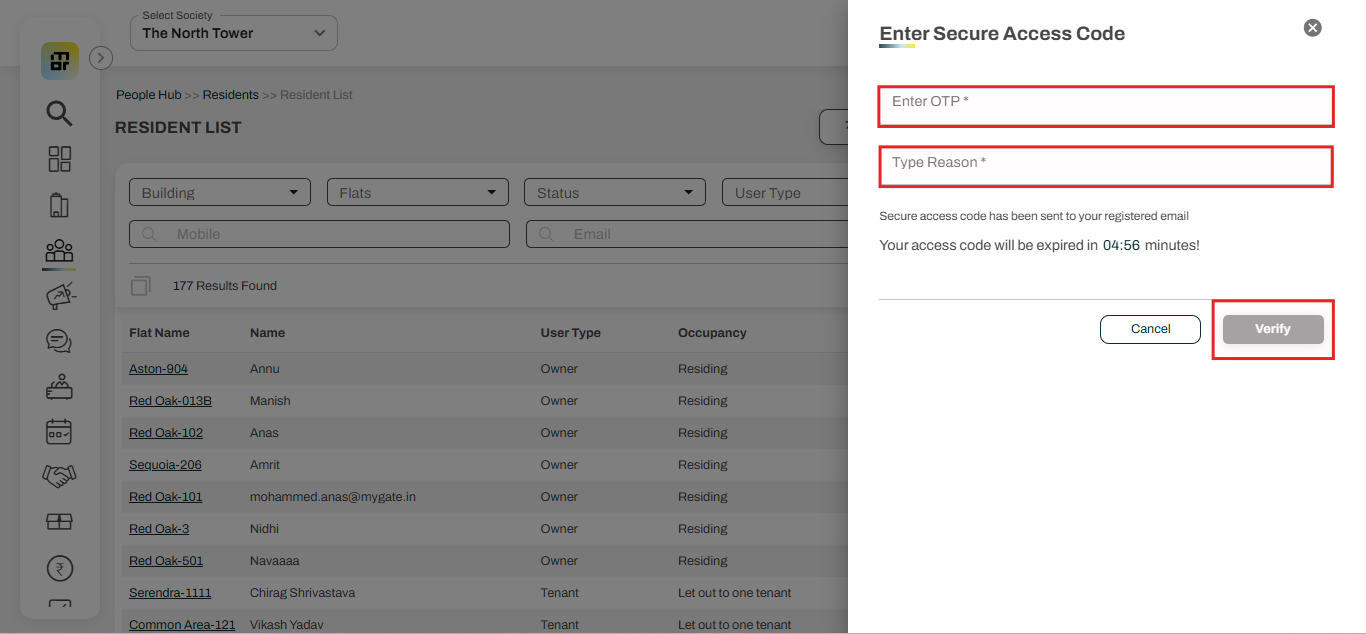Open the chat bubbles icon in the sidebar

tap(59, 341)
